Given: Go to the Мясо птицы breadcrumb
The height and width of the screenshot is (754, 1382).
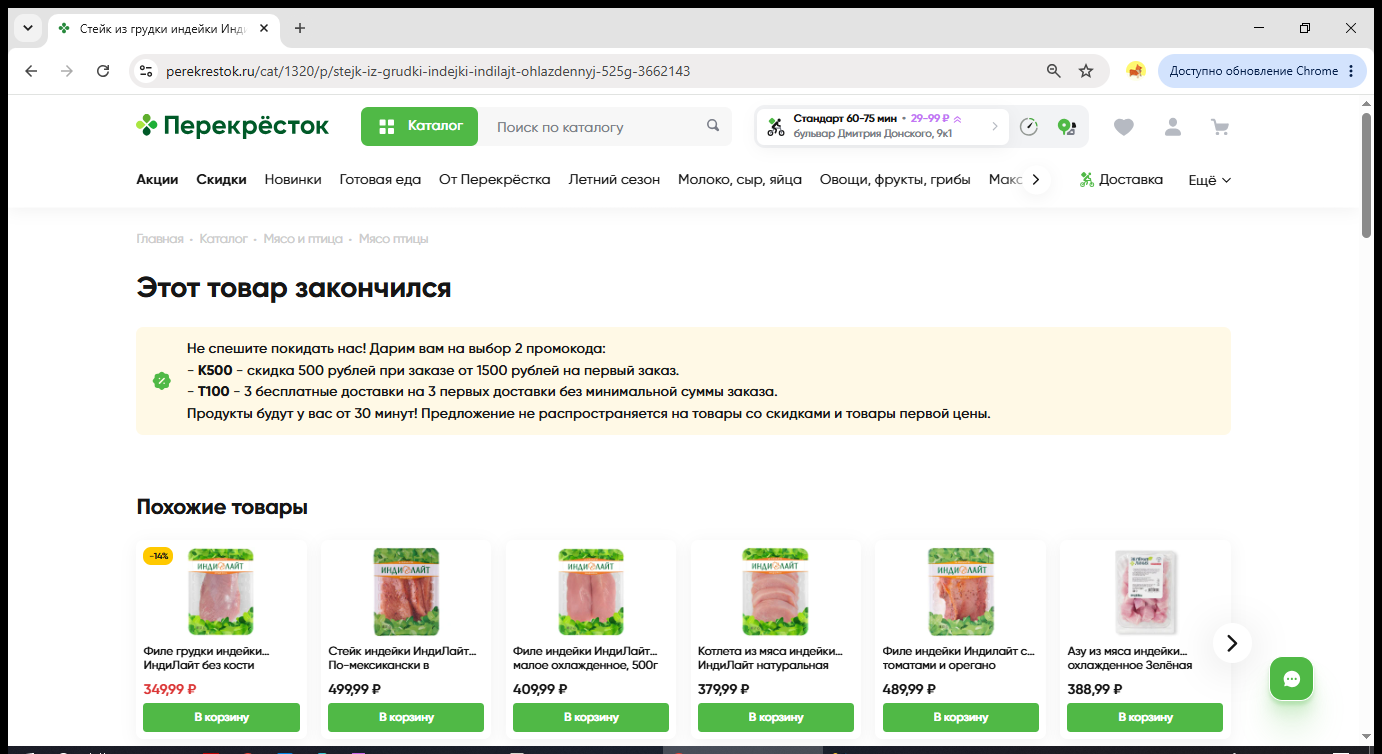Looking at the screenshot, I should (393, 239).
